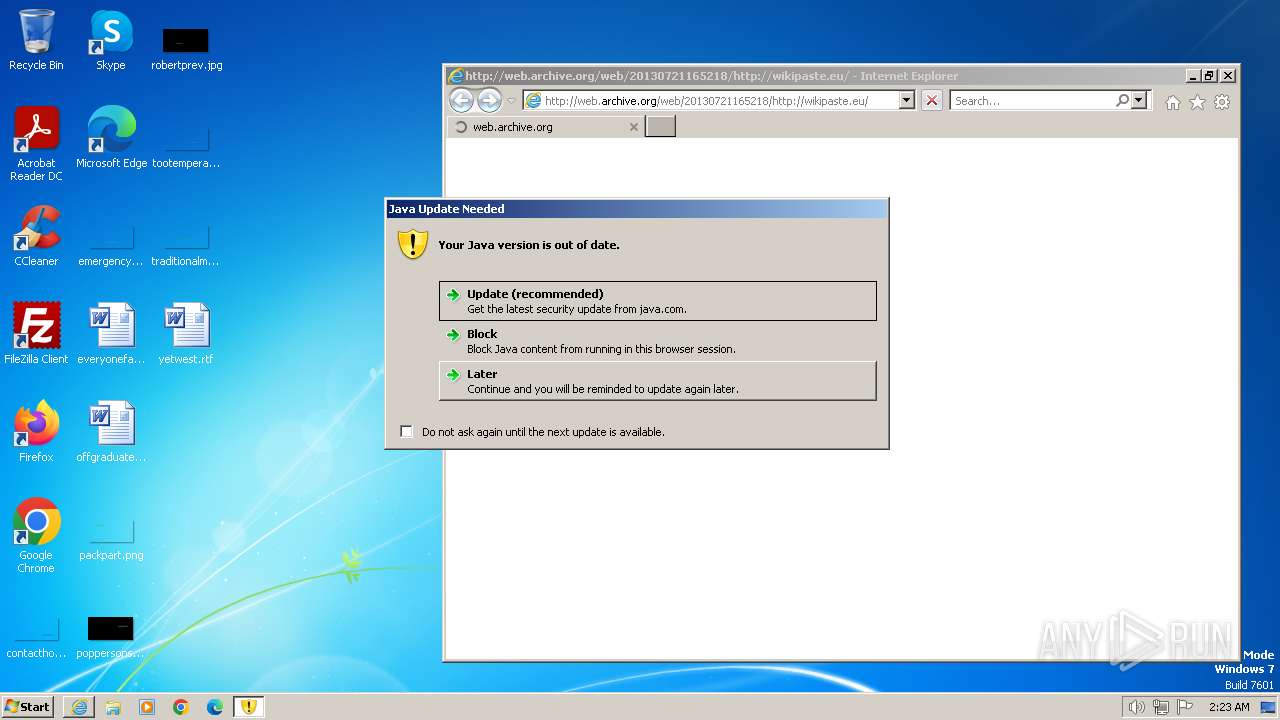Launch Firefox desktop shortcut
1280x720 pixels.
pyautogui.click(x=36, y=432)
